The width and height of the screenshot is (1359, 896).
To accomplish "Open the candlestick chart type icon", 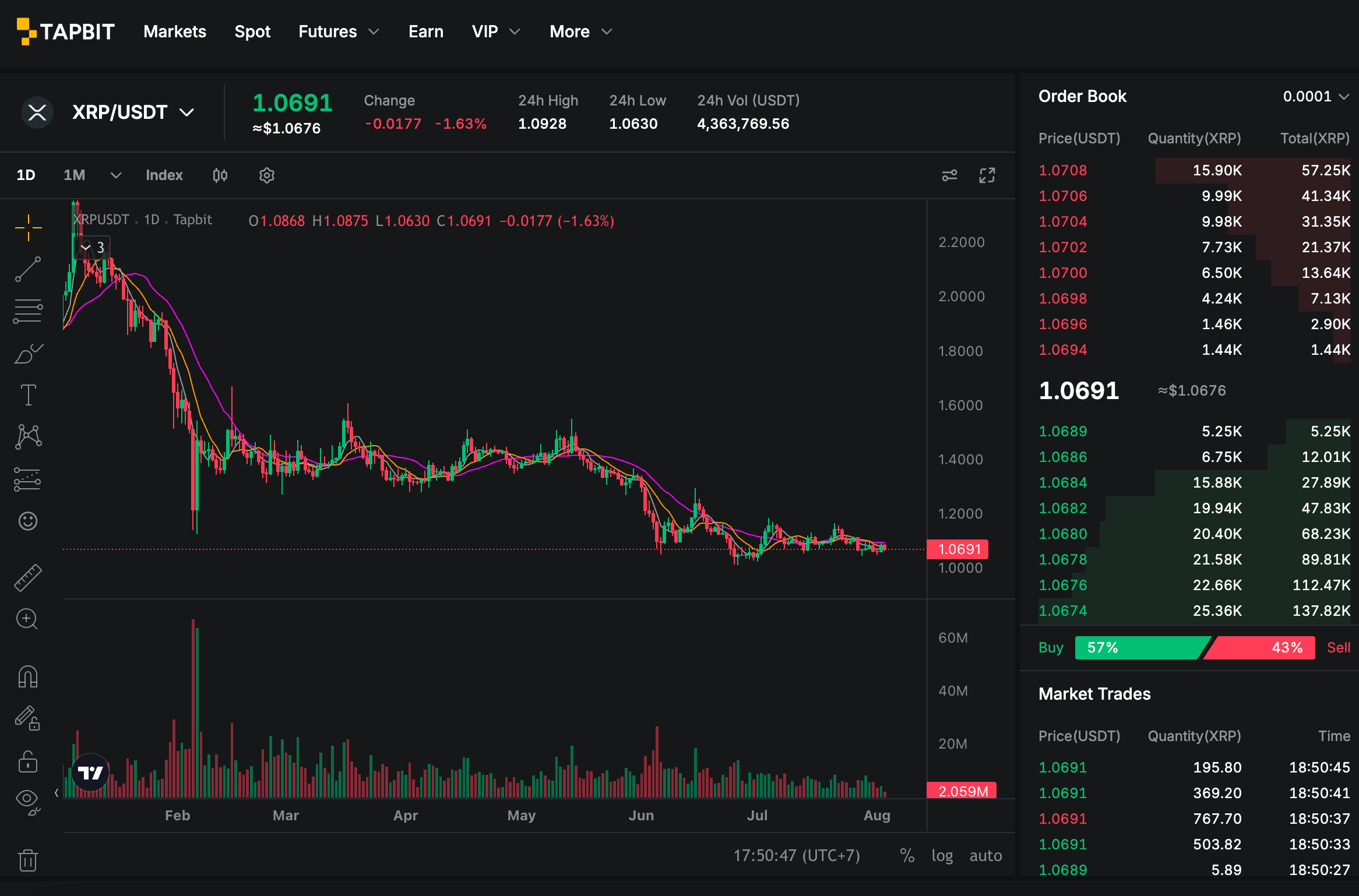I will (x=220, y=175).
